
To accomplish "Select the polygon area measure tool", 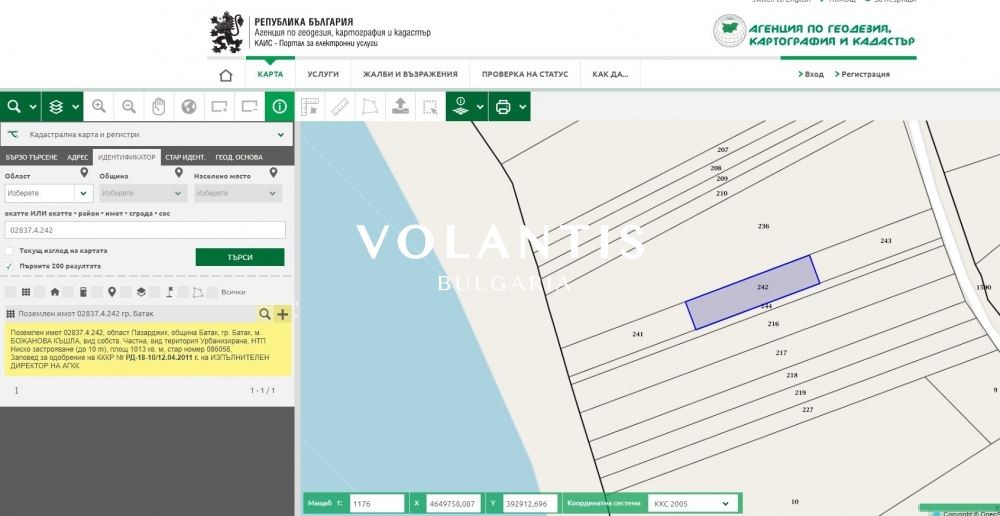I will tap(370, 107).
